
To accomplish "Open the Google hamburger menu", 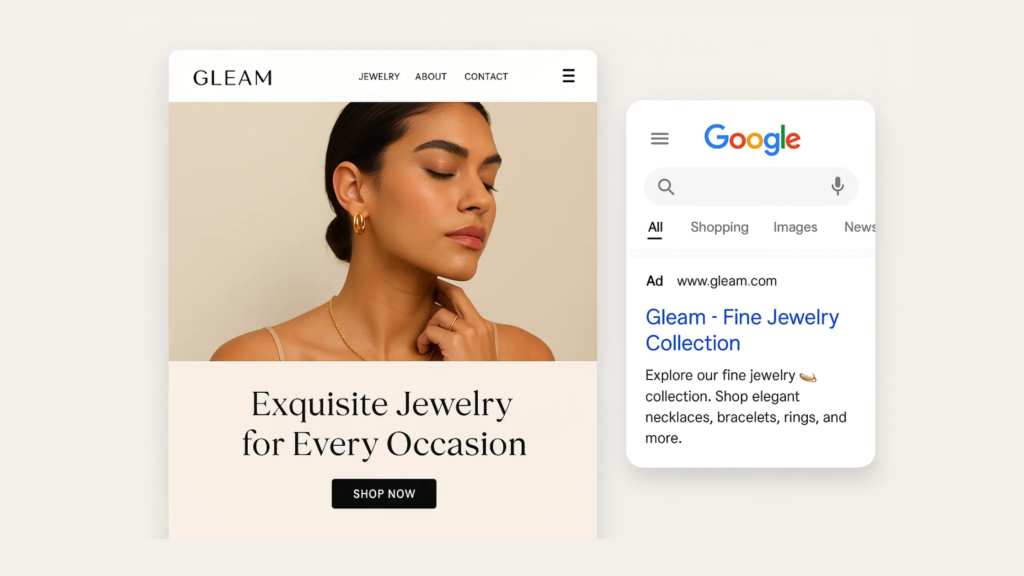I will [660, 138].
